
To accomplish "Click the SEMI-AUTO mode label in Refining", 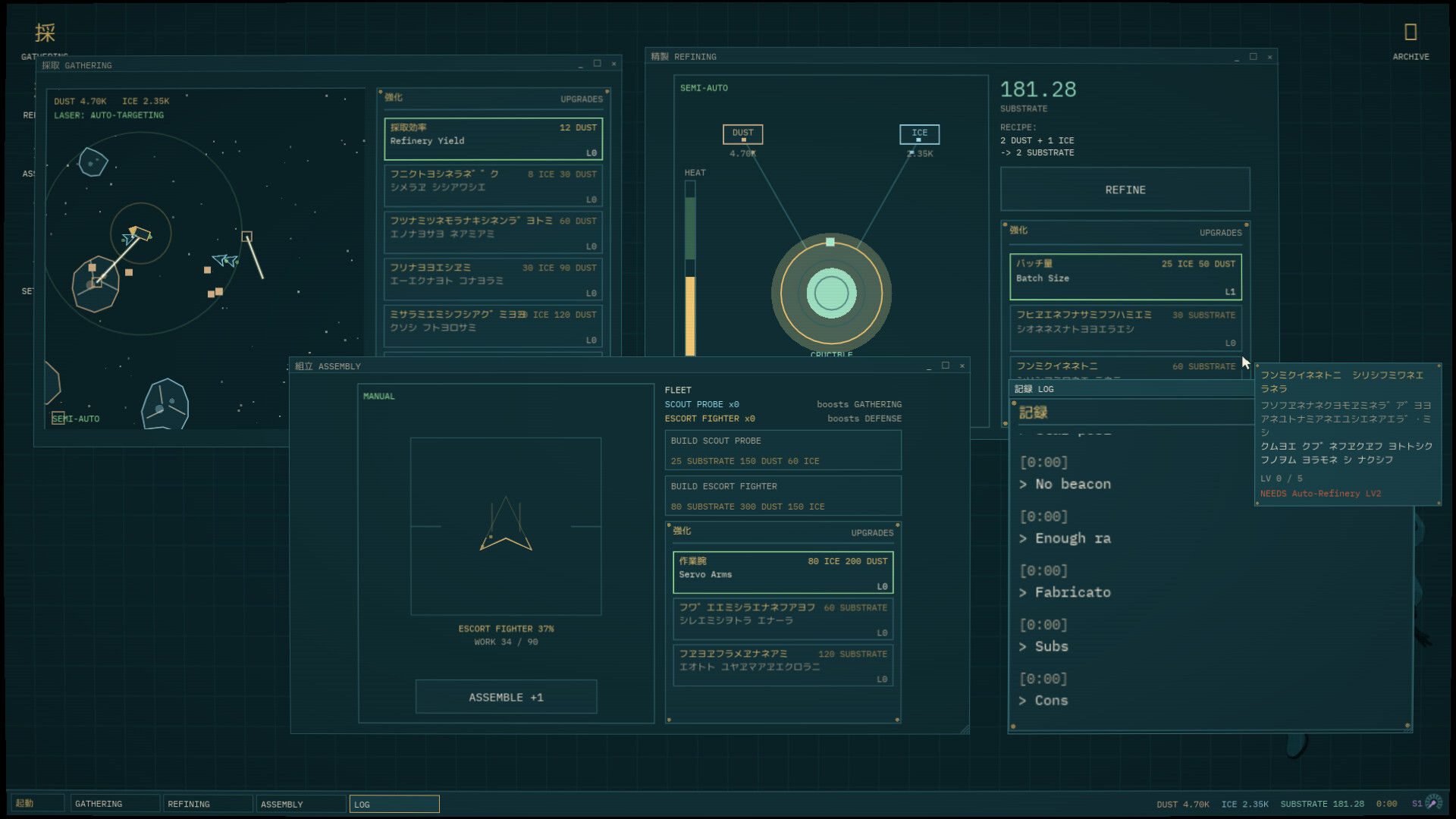I will (x=704, y=88).
